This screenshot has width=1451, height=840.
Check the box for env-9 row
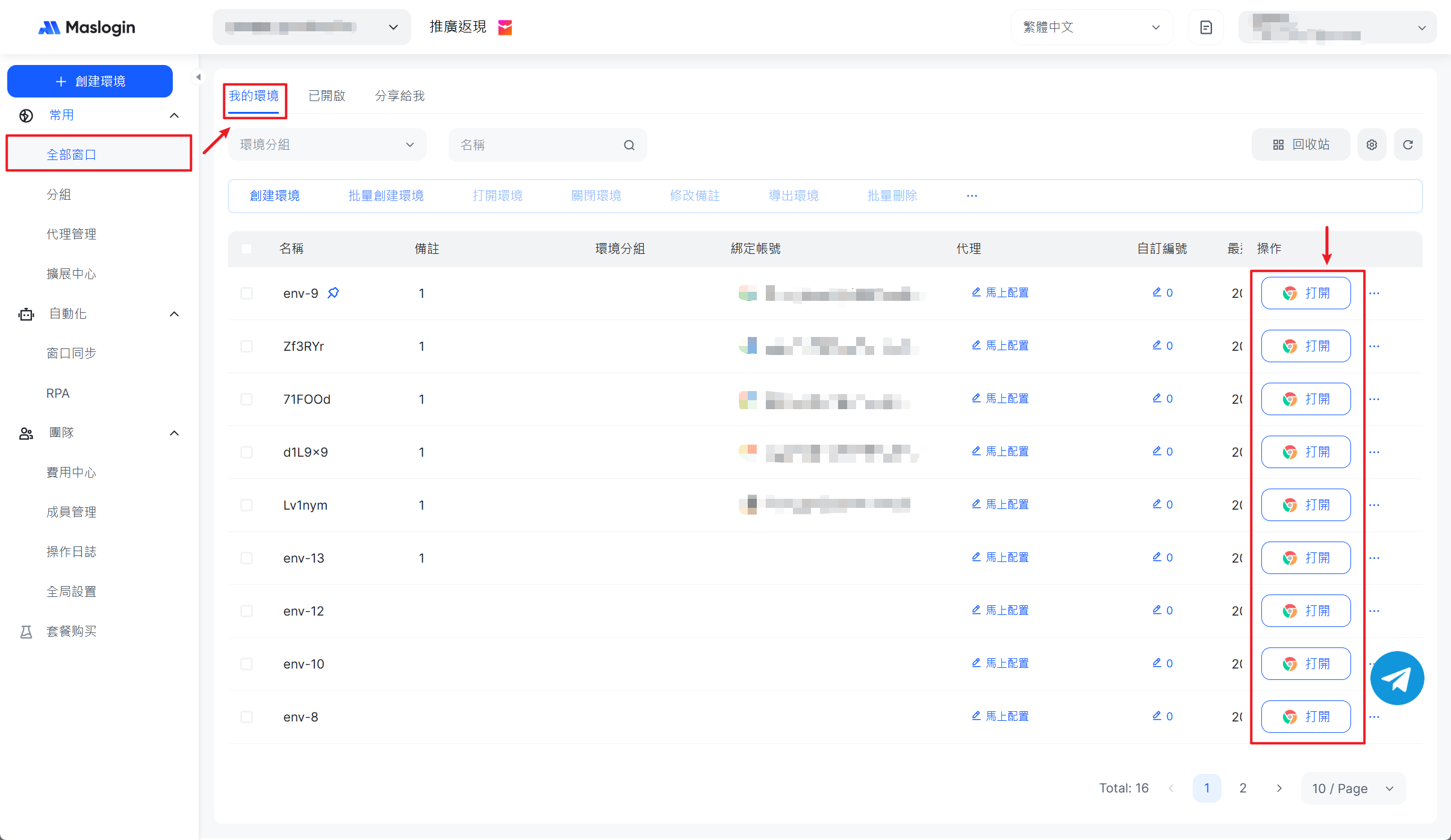pos(246,294)
